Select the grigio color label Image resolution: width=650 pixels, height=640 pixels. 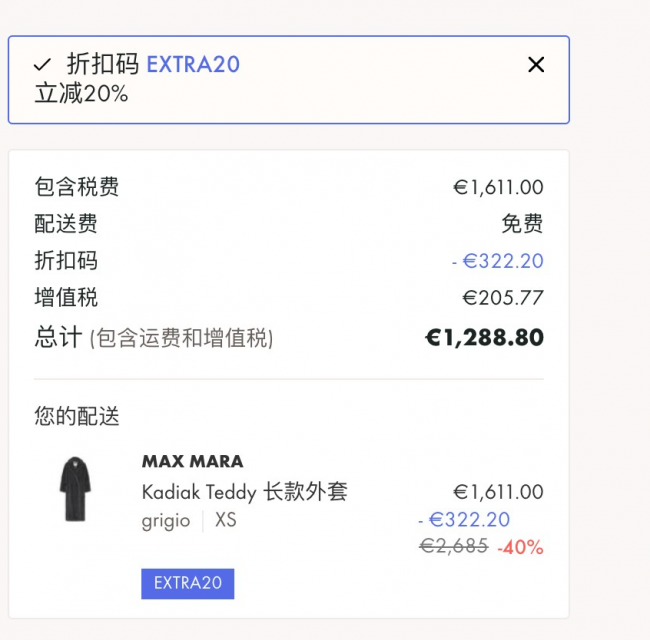point(166,521)
